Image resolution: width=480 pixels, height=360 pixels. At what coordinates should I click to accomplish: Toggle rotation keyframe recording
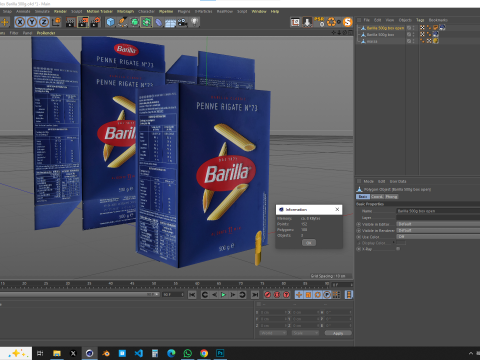point(318,295)
